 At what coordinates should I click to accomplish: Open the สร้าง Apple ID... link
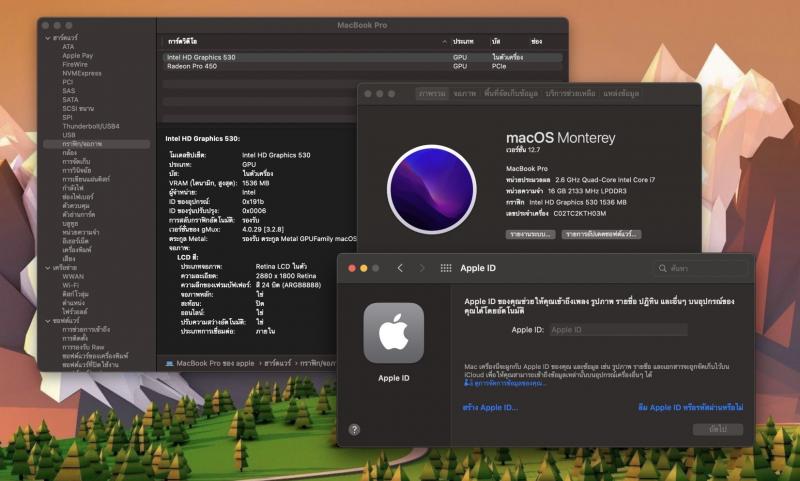(x=490, y=407)
